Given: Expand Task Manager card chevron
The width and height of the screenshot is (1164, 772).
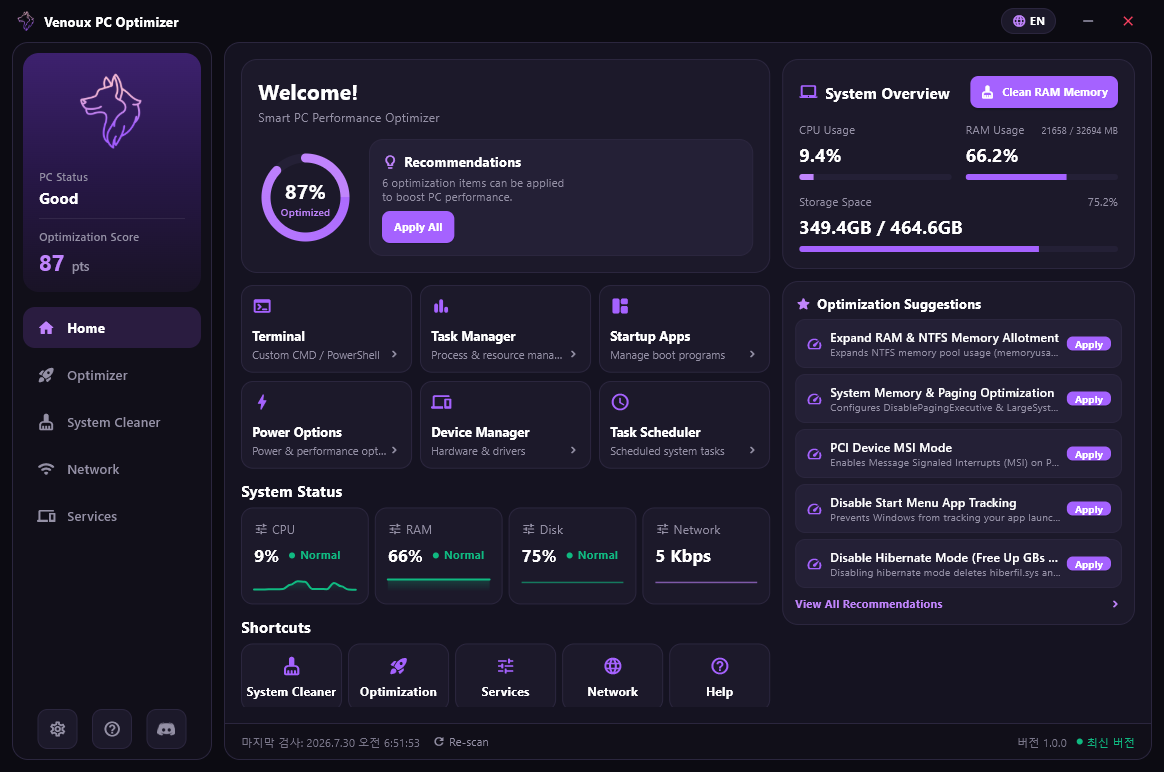Looking at the screenshot, I should [573, 354].
